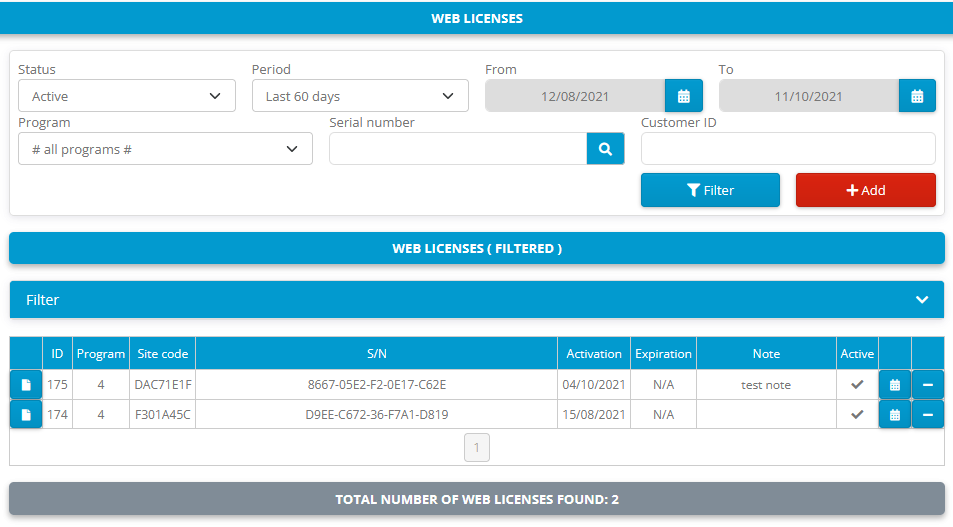Toggle Active checkmark for license 175
Image resolution: width=953 pixels, height=527 pixels.
pos(857,384)
